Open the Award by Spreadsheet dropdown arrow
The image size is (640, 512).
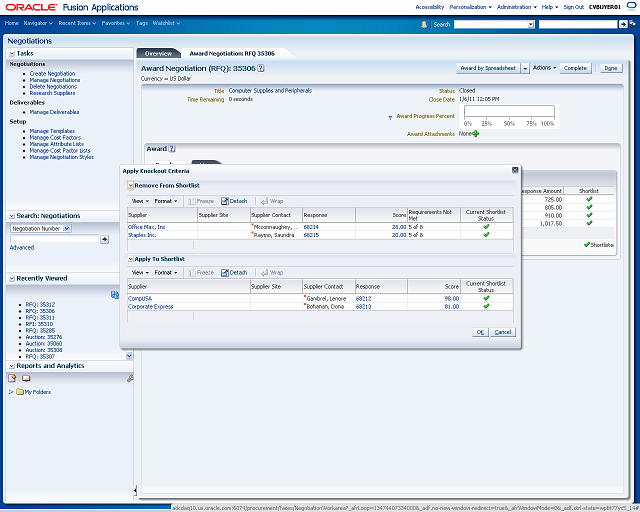click(x=525, y=68)
